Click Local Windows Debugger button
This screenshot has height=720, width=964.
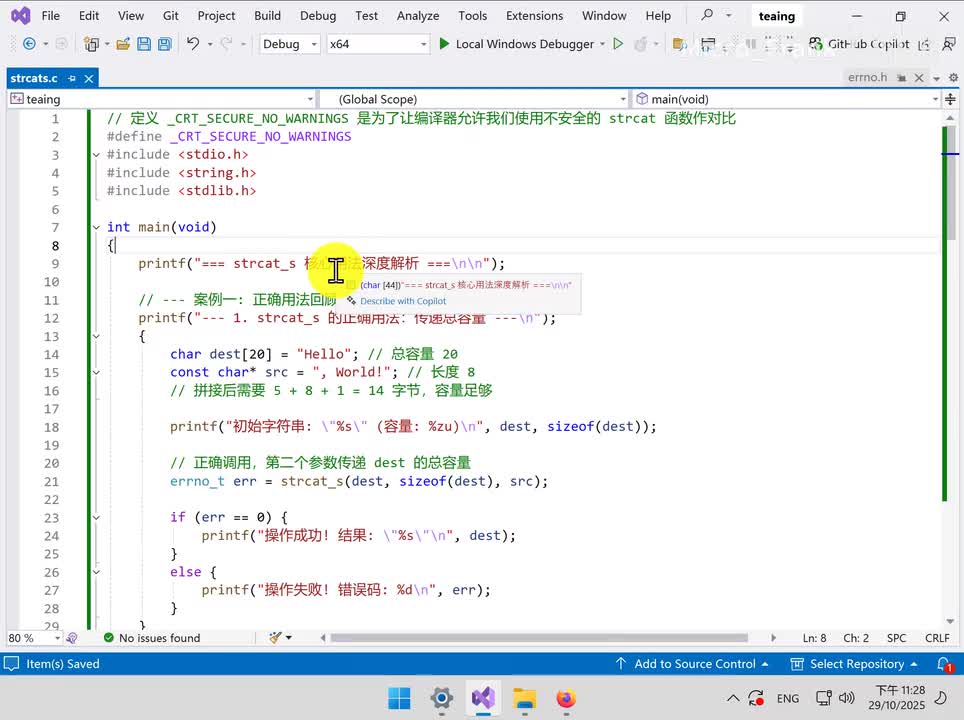pos(518,44)
